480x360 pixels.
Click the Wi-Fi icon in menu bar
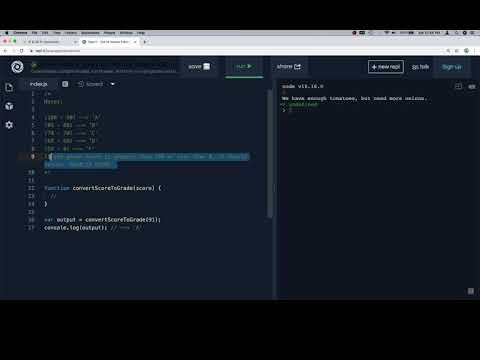[x=387, y=33]
